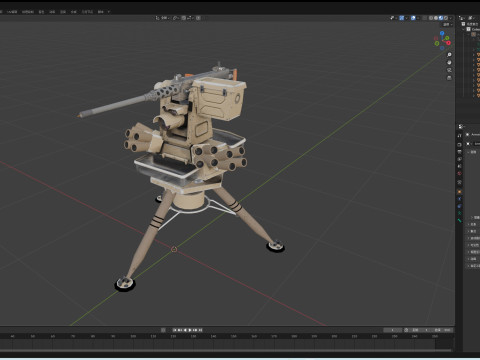Open the orange Object properties tab

(460, 192)
